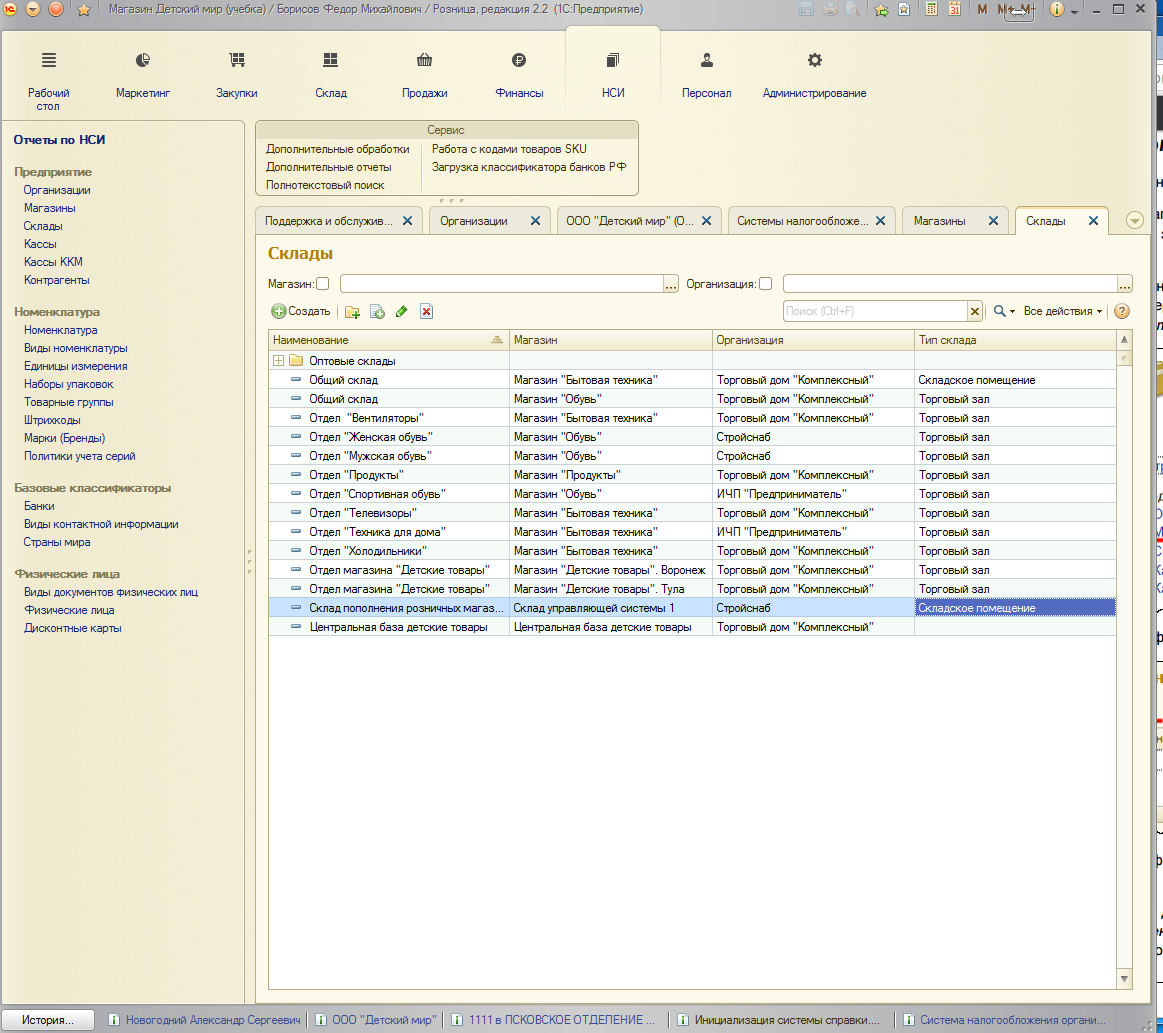Click the copy warehouse item icon

(377, 312)
